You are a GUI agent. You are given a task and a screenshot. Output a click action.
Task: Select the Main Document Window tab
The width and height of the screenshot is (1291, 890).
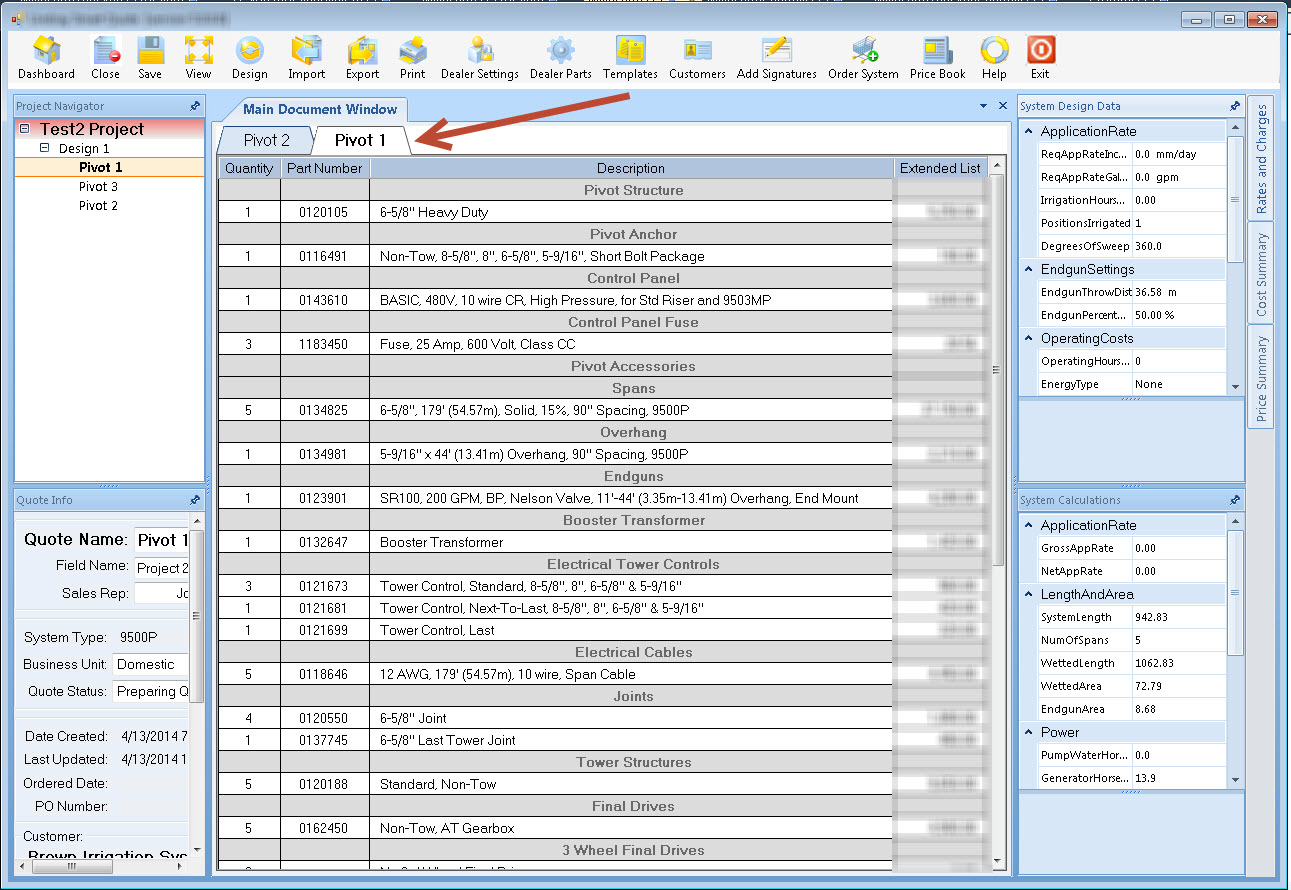[x=319, y=109]
